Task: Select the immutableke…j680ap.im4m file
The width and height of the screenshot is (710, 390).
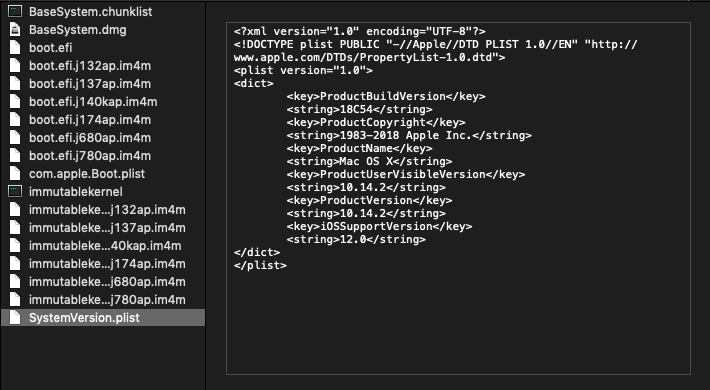Action: coord(103,282)
